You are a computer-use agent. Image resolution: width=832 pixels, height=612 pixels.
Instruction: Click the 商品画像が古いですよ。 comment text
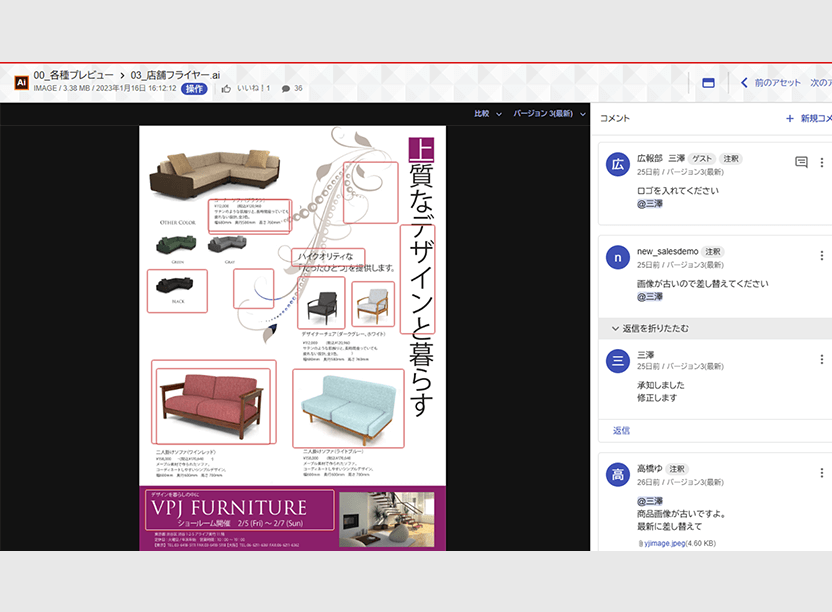coord(681,514)
